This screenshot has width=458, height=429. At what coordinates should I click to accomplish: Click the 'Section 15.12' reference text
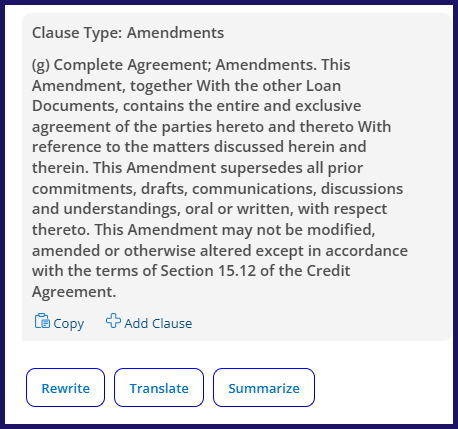[x=209, y=271]
